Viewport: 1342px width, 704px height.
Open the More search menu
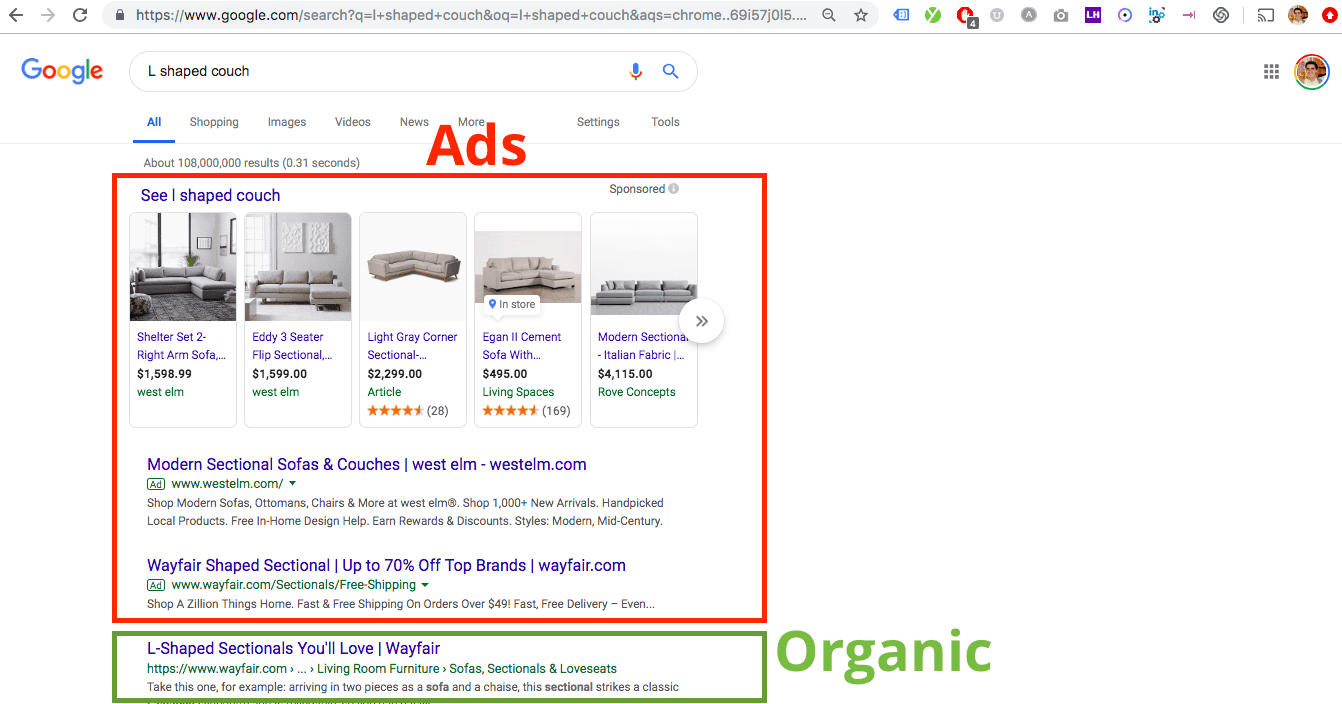pyautogui.click(x=471, y=122)
